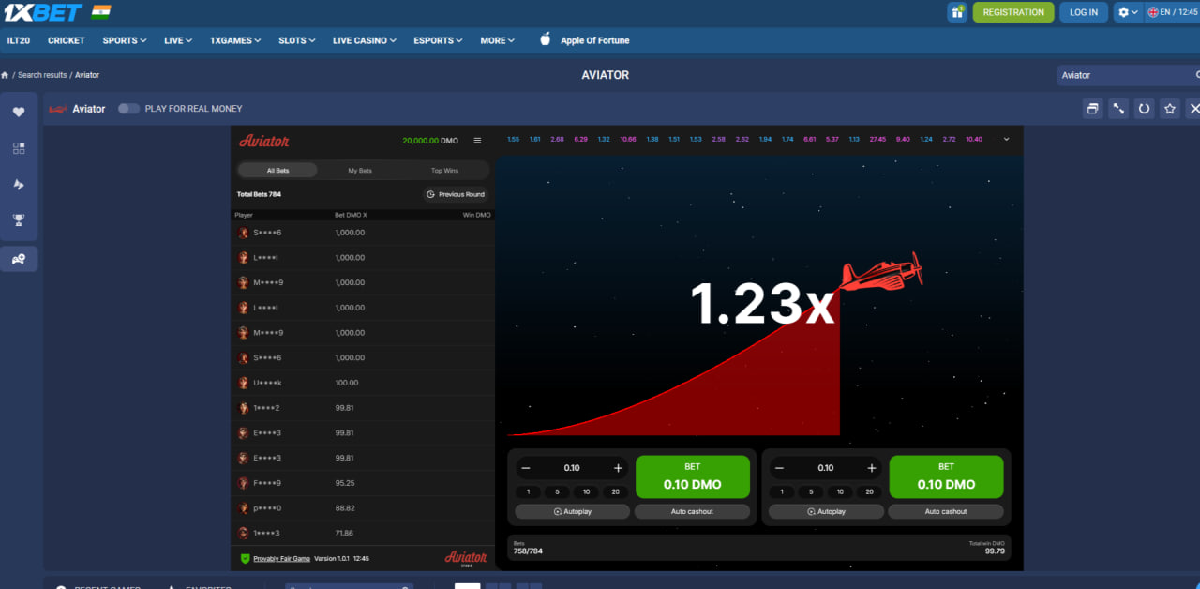Open favorites heart in left sidebar
The image size is (1200, 589).
(x=18, y=112)
